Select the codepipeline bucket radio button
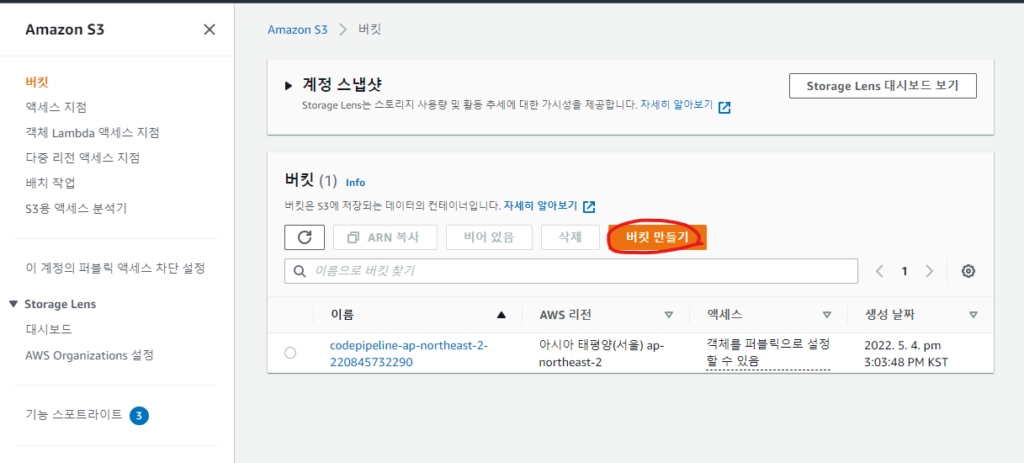 tap(290, 353)
